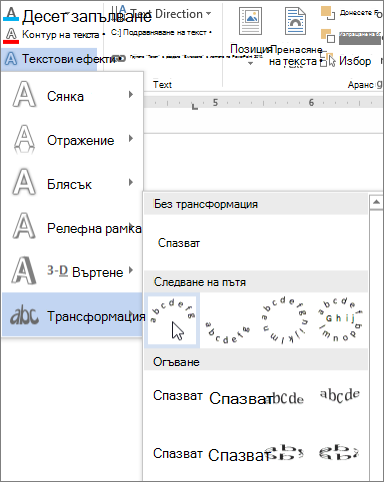Image resolution: width=384 pixels, height=482 pixels.
Task: Click the gallery scroll up arrow
Action: click(x=377, y=202)
